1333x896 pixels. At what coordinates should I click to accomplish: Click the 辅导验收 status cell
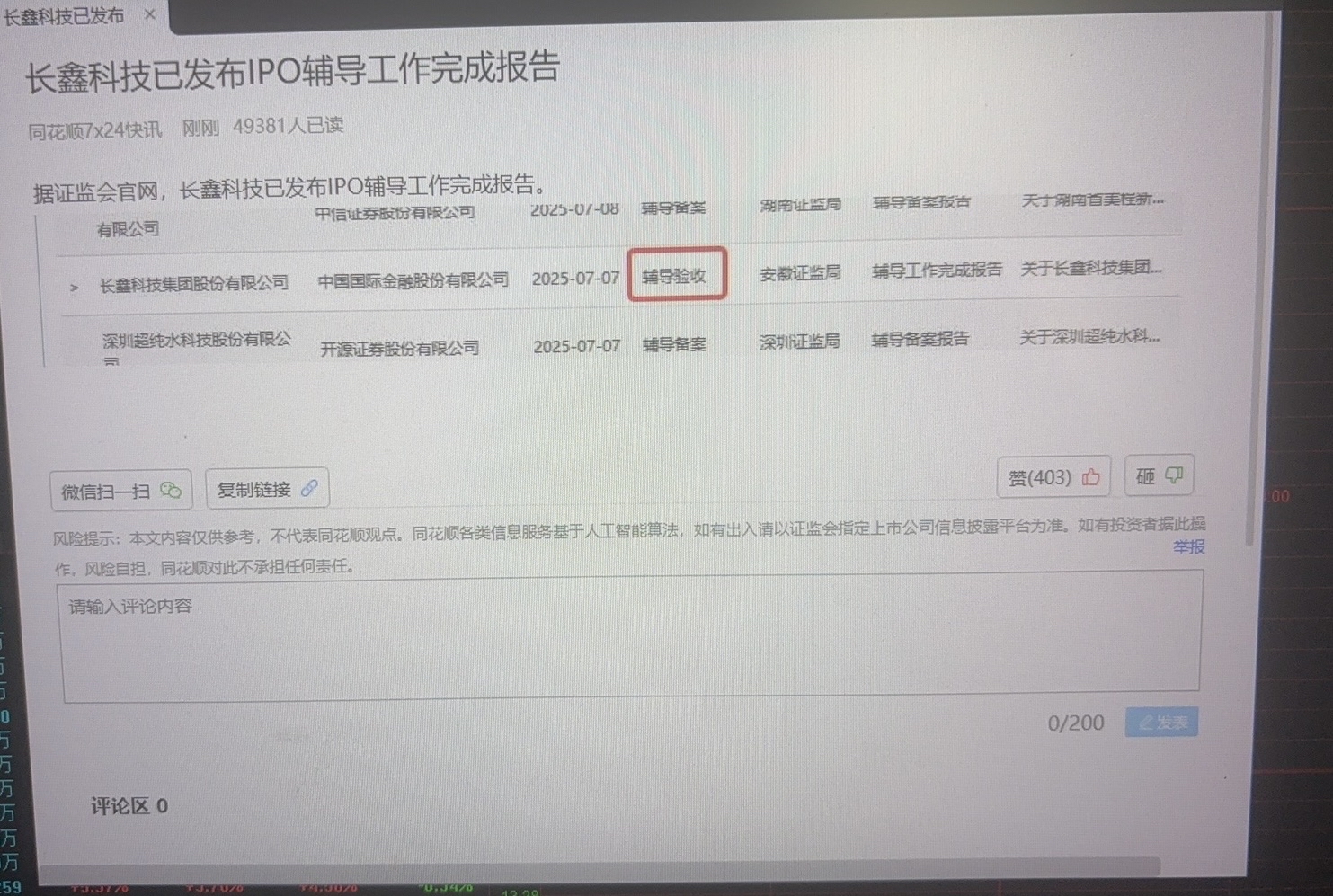675,276
